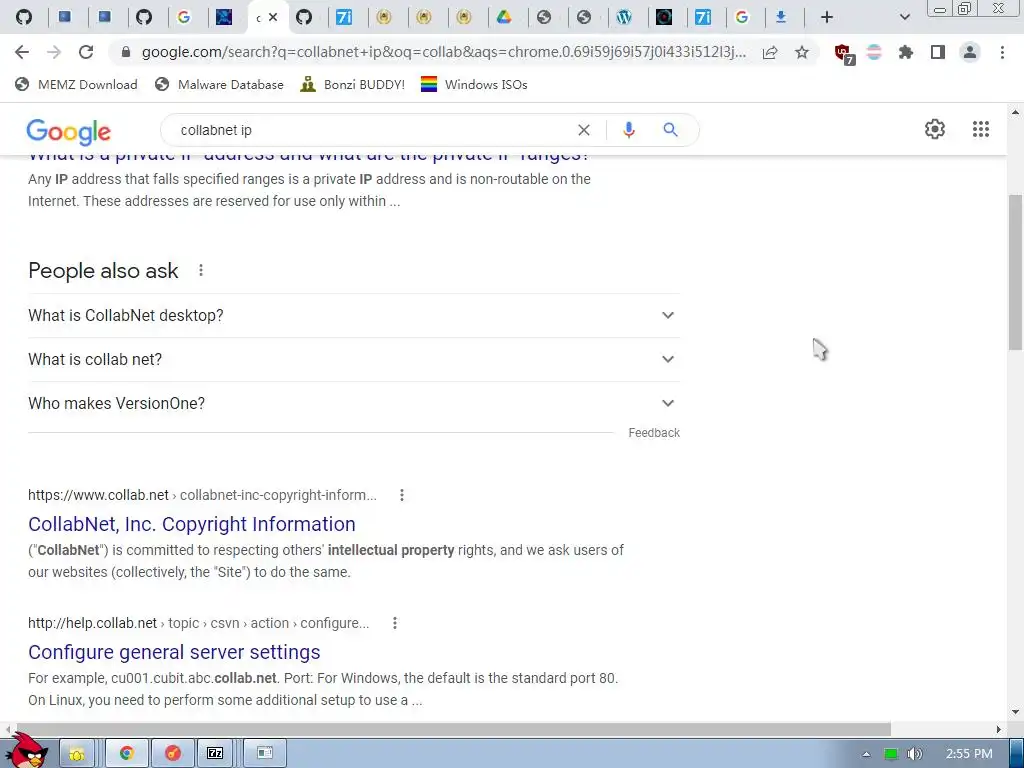
Task: Go to Google home via the logo
Action: click(69, 131)
